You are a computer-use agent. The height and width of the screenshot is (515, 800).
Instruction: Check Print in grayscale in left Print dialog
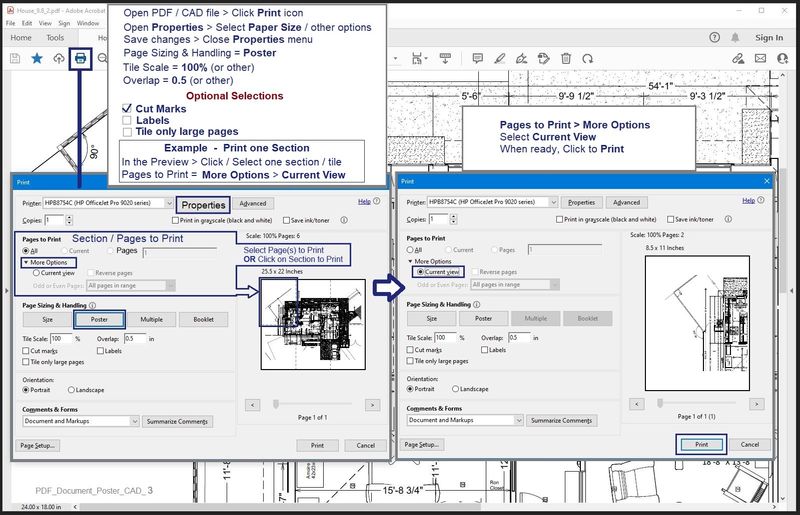[x=176, y=220]
